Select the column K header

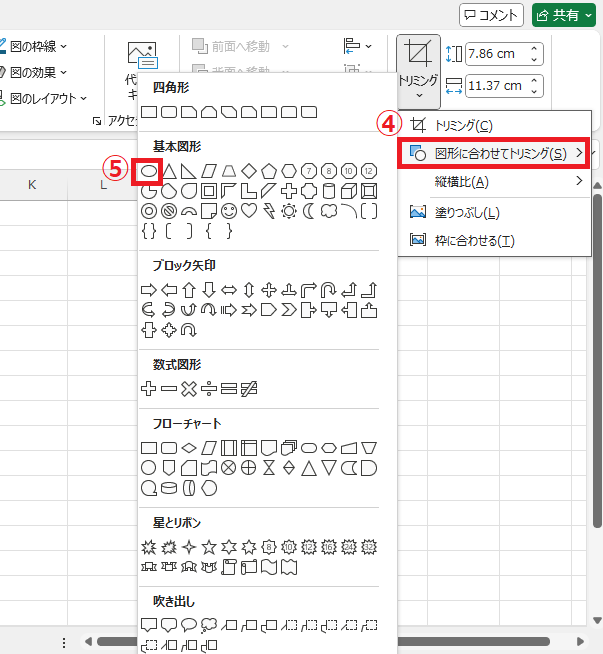pos(32,185)
